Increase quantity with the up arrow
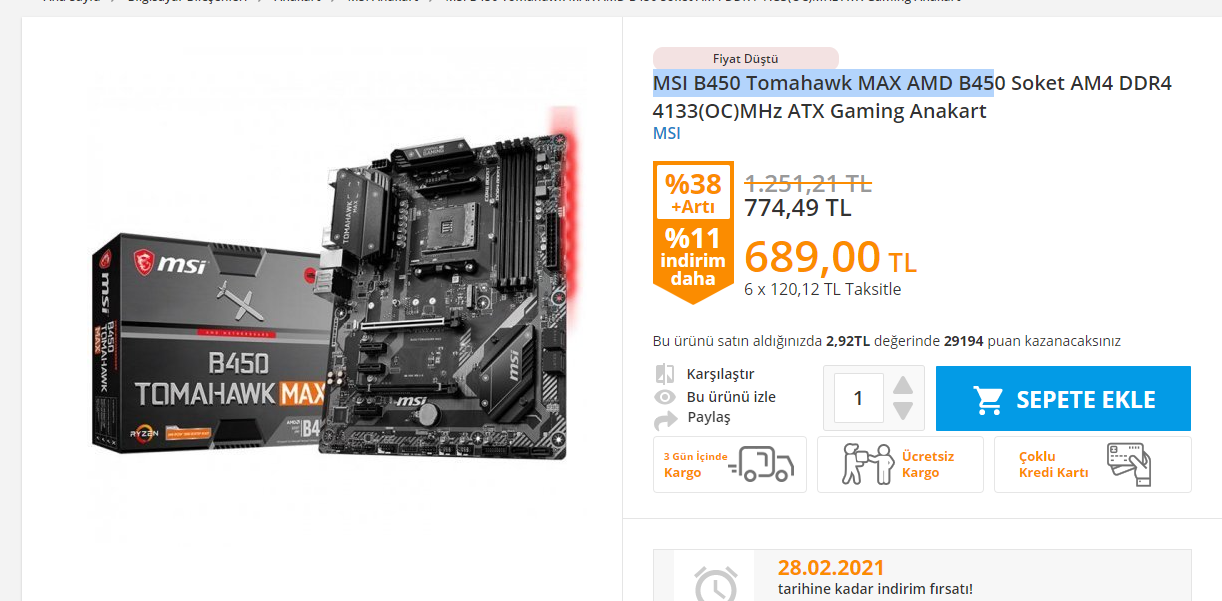Screen dimensions: 1222x601 pyautogui.click(x=903, y=385)
